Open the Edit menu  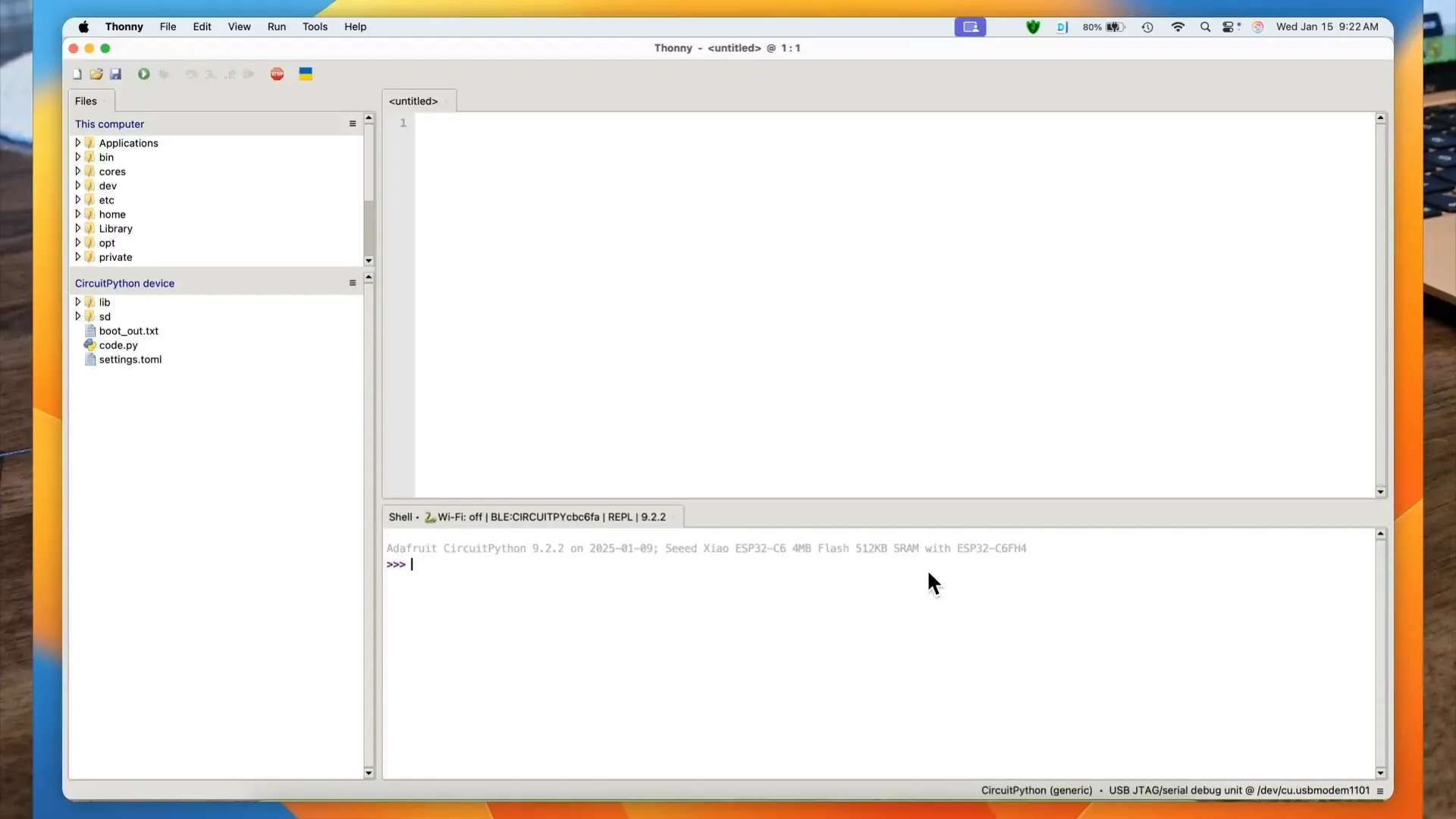click(x=202, y=27)
